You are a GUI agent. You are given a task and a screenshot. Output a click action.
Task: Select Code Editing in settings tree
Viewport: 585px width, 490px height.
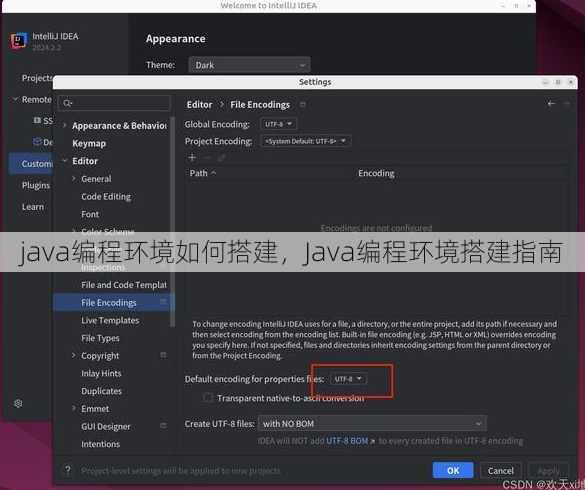tap(106, 197)
